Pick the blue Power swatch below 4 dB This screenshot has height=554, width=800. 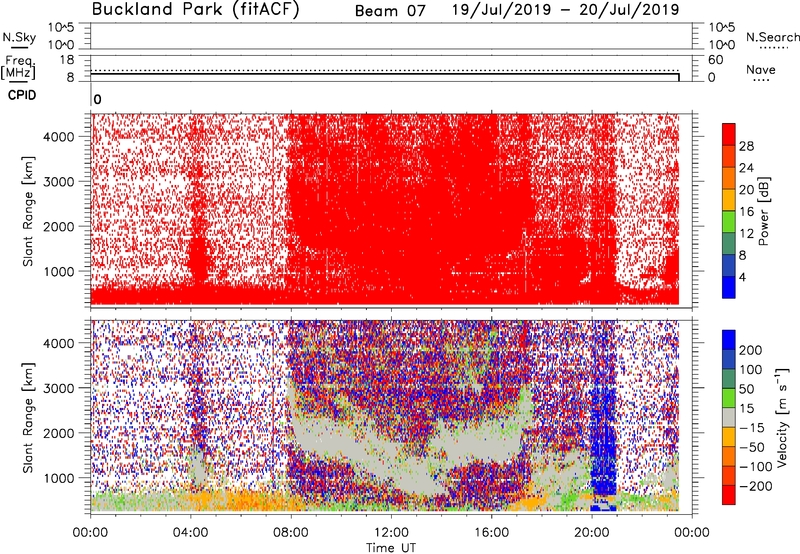pos(729,287)
